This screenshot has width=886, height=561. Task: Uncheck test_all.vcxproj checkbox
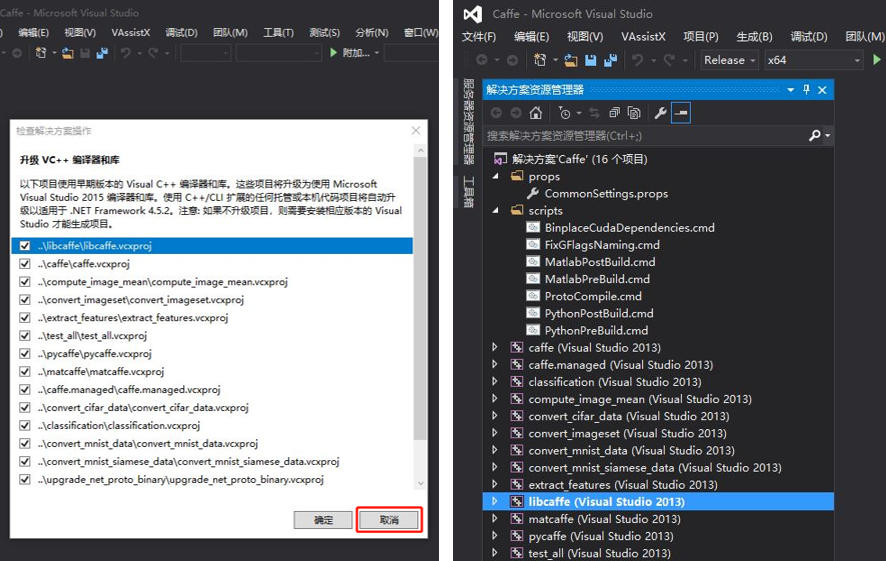pyautogui.click(x=24, y=336)
